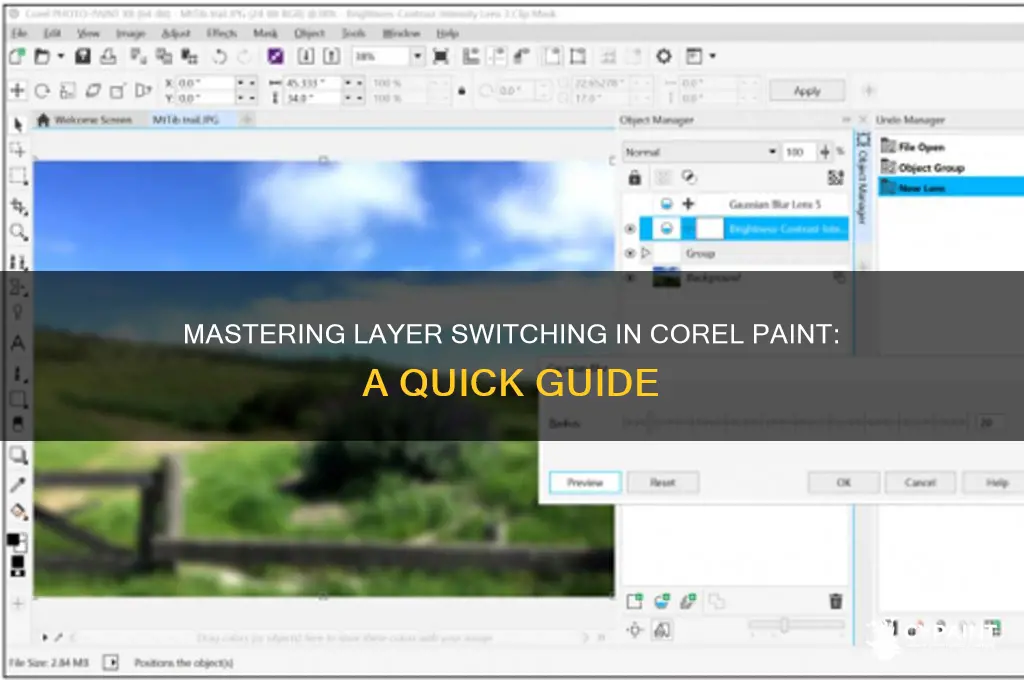Open the application launcher dropdown arrow
Viewport: 1024px width, 680px height.
click(x=712, y=57)
